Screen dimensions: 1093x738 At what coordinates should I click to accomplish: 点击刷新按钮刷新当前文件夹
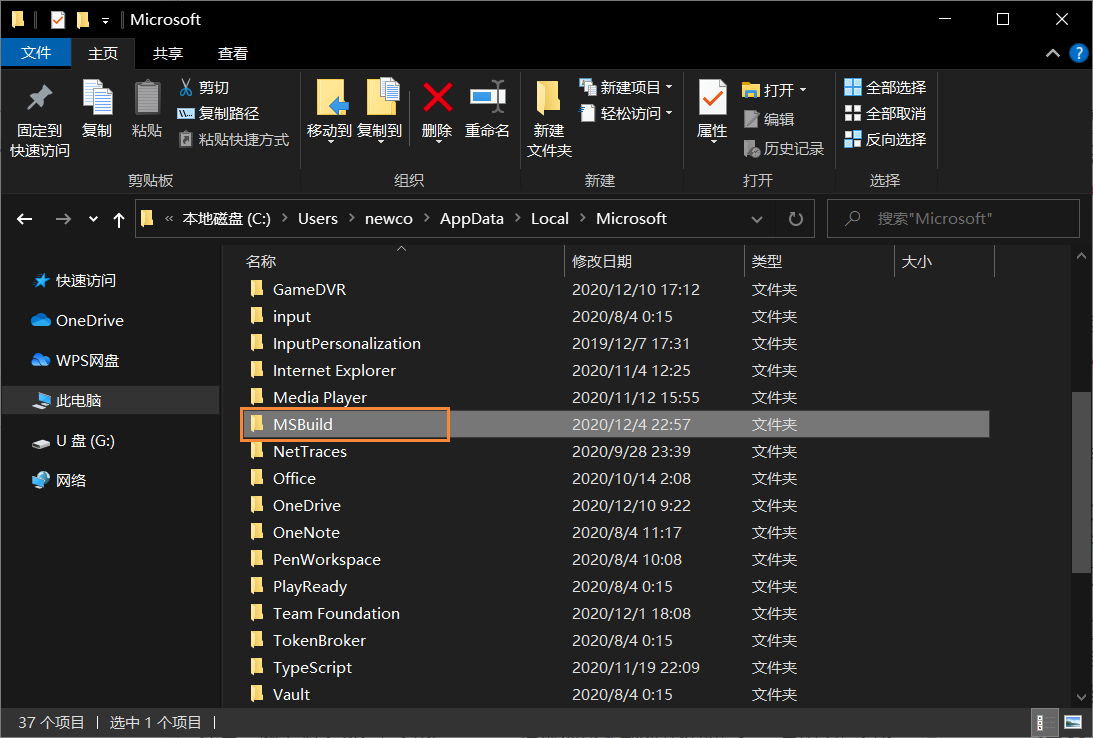pos(795,218)
